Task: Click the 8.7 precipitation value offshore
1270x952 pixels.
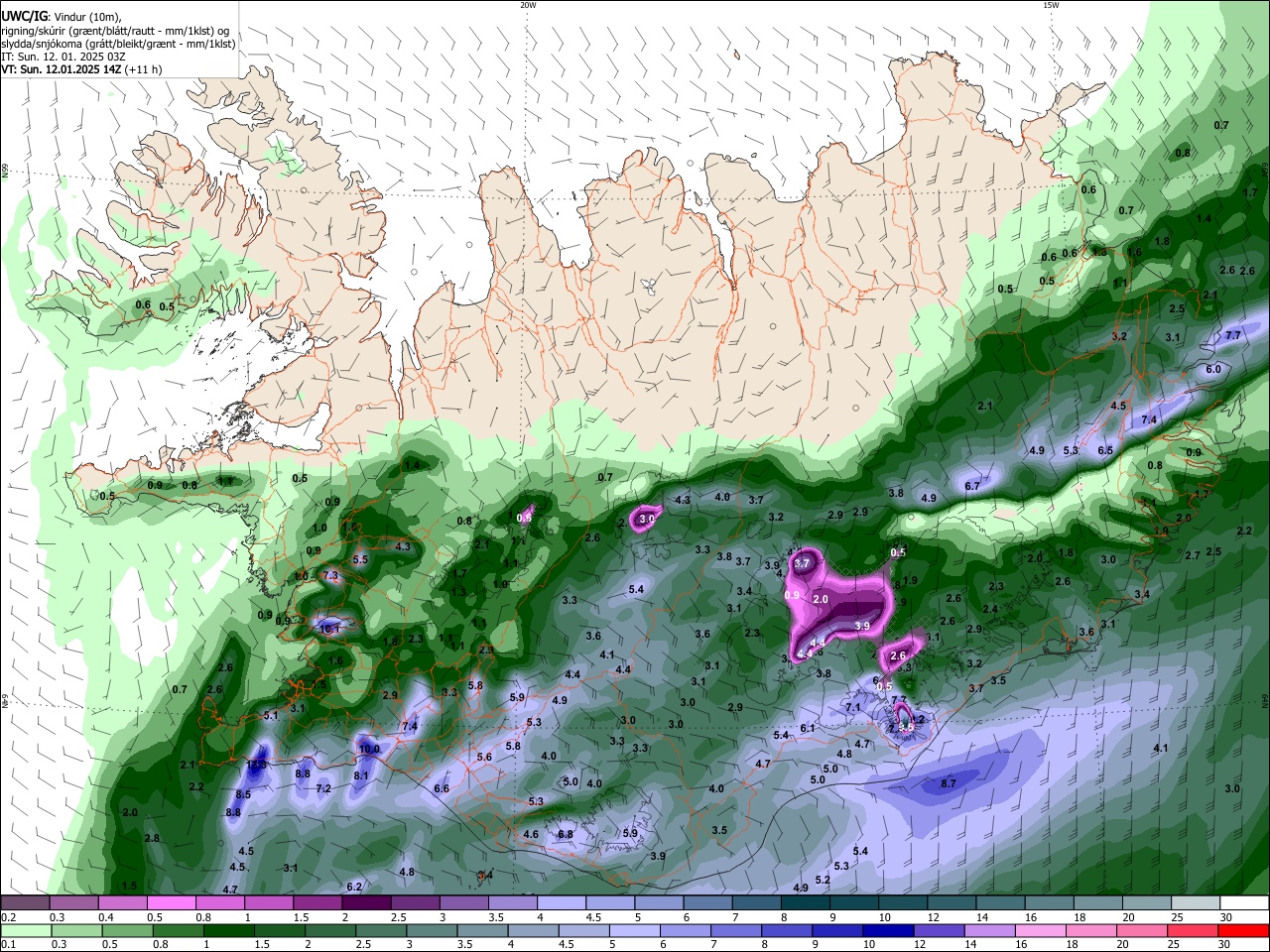Action: click(x=949, y=783)
